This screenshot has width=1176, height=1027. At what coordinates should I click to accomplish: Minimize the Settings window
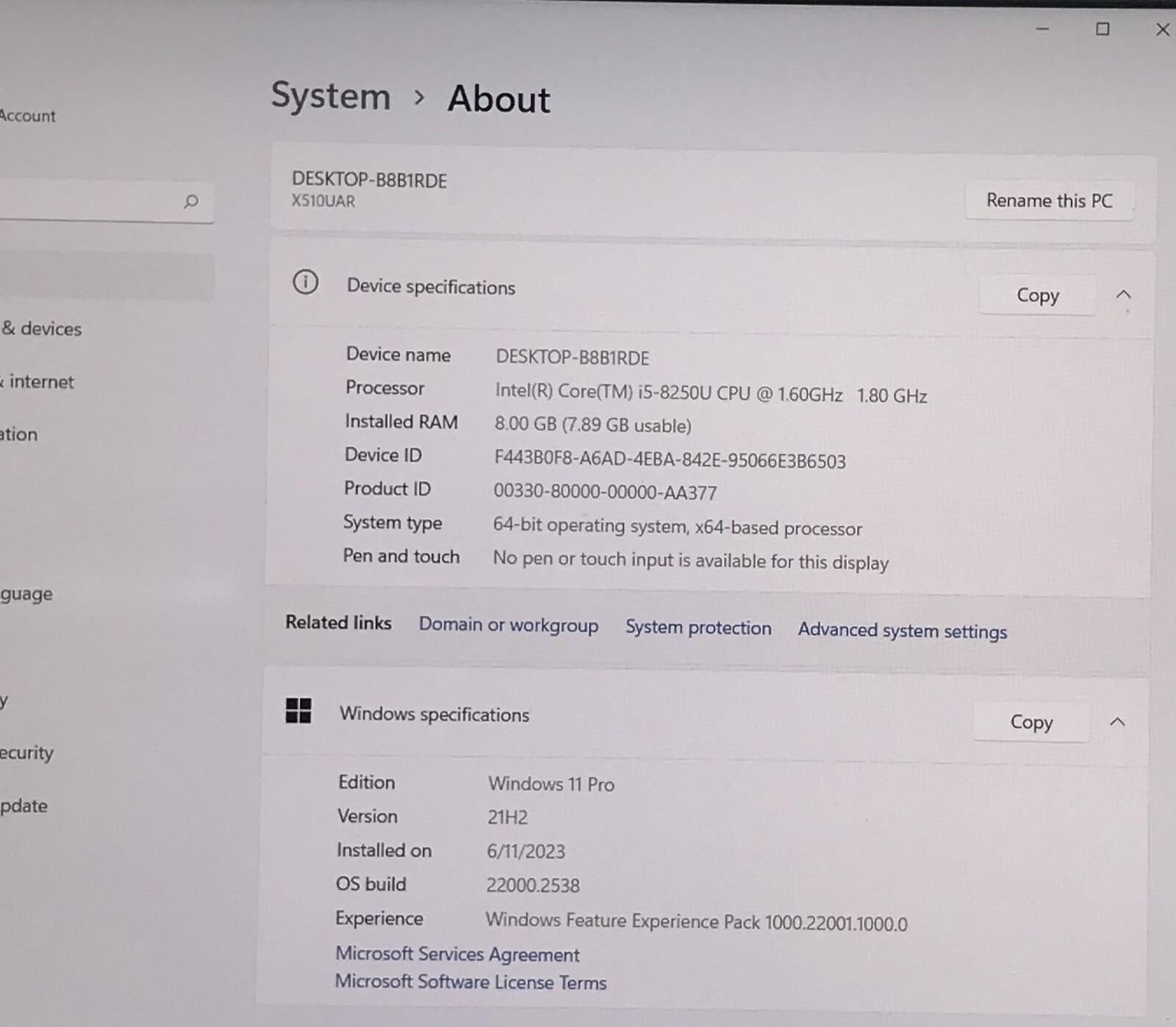[x=1042, y=29]
